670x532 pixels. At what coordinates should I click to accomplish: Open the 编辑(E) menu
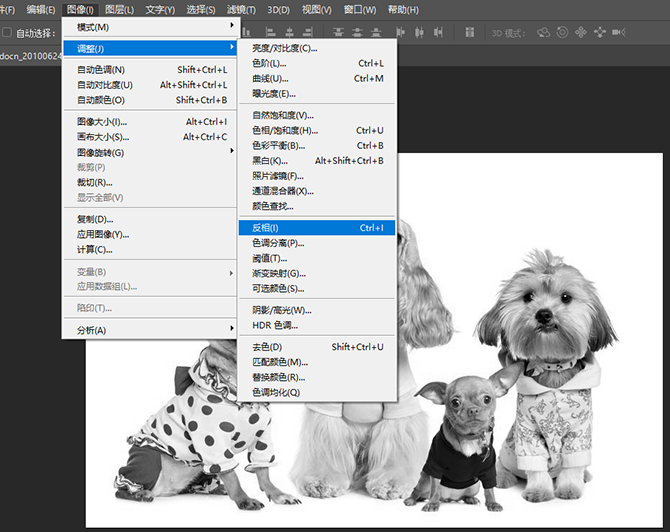(x=41, y=9)
